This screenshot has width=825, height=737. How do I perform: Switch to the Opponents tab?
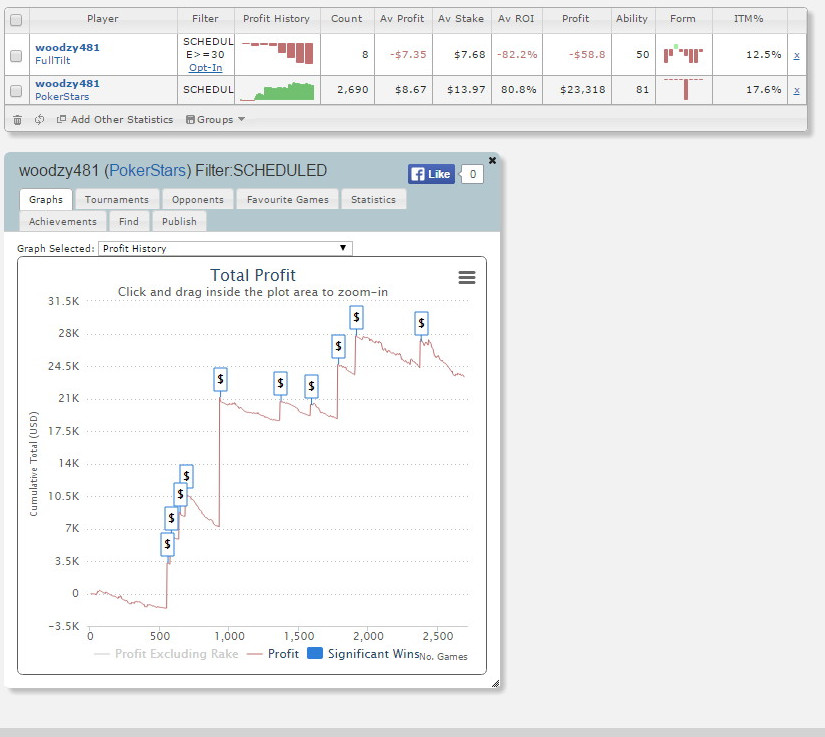[198, 200]
